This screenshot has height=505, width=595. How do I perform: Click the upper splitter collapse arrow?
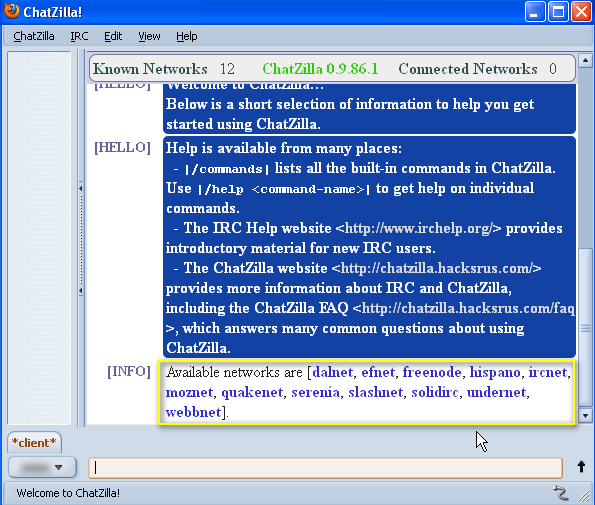81,189
